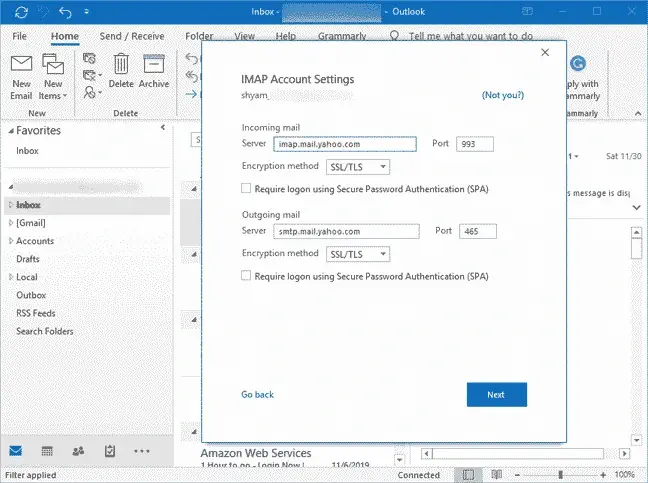Click Normal view icon in status bar
The image size is (648, 483).
(468, 475)
